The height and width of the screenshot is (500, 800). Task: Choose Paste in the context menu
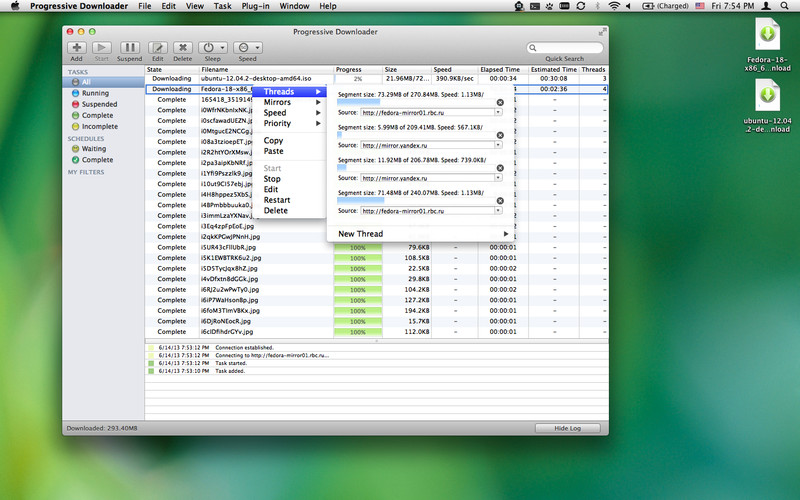(289, 151)
